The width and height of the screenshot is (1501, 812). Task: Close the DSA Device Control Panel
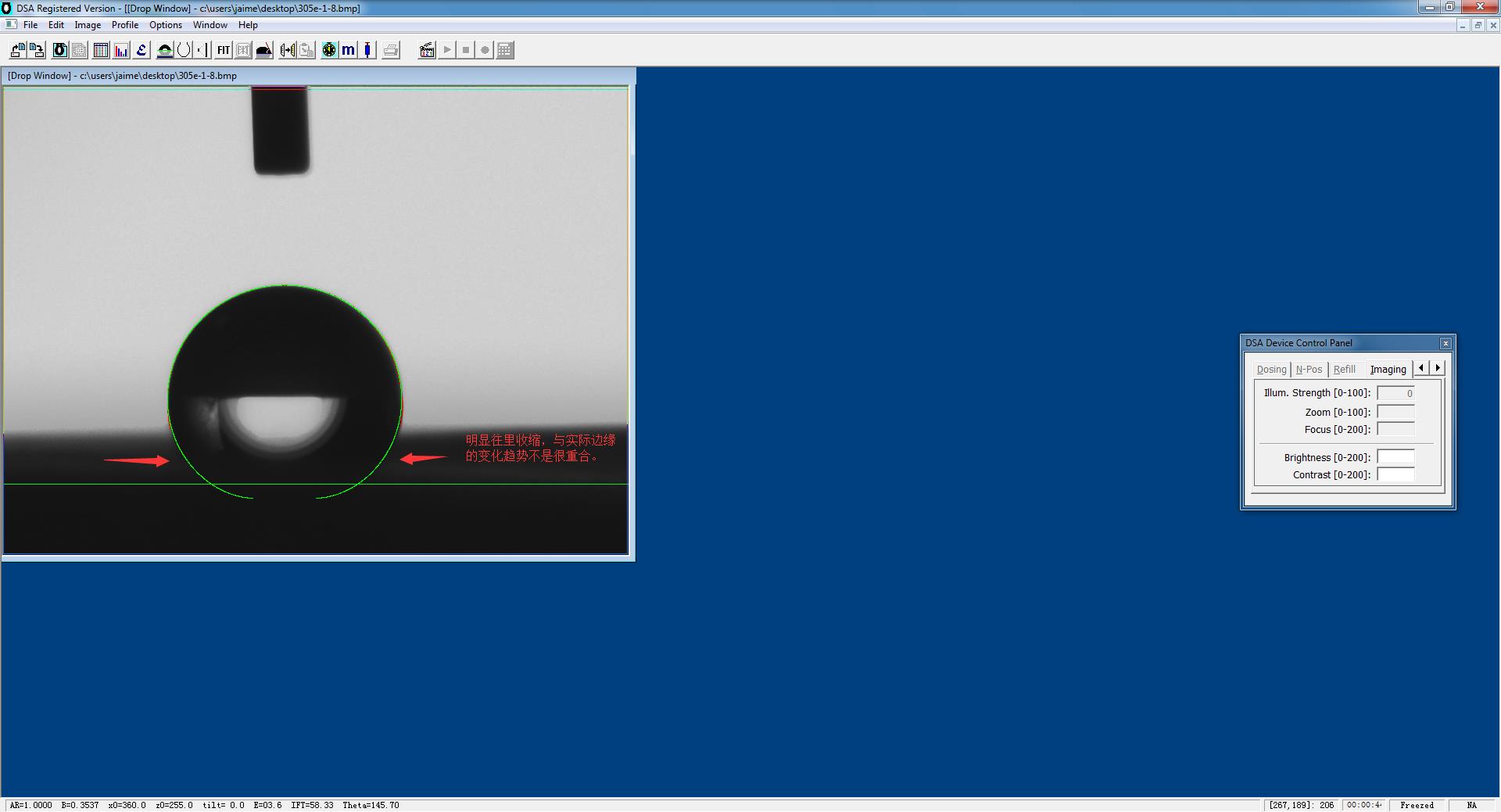1445,343
